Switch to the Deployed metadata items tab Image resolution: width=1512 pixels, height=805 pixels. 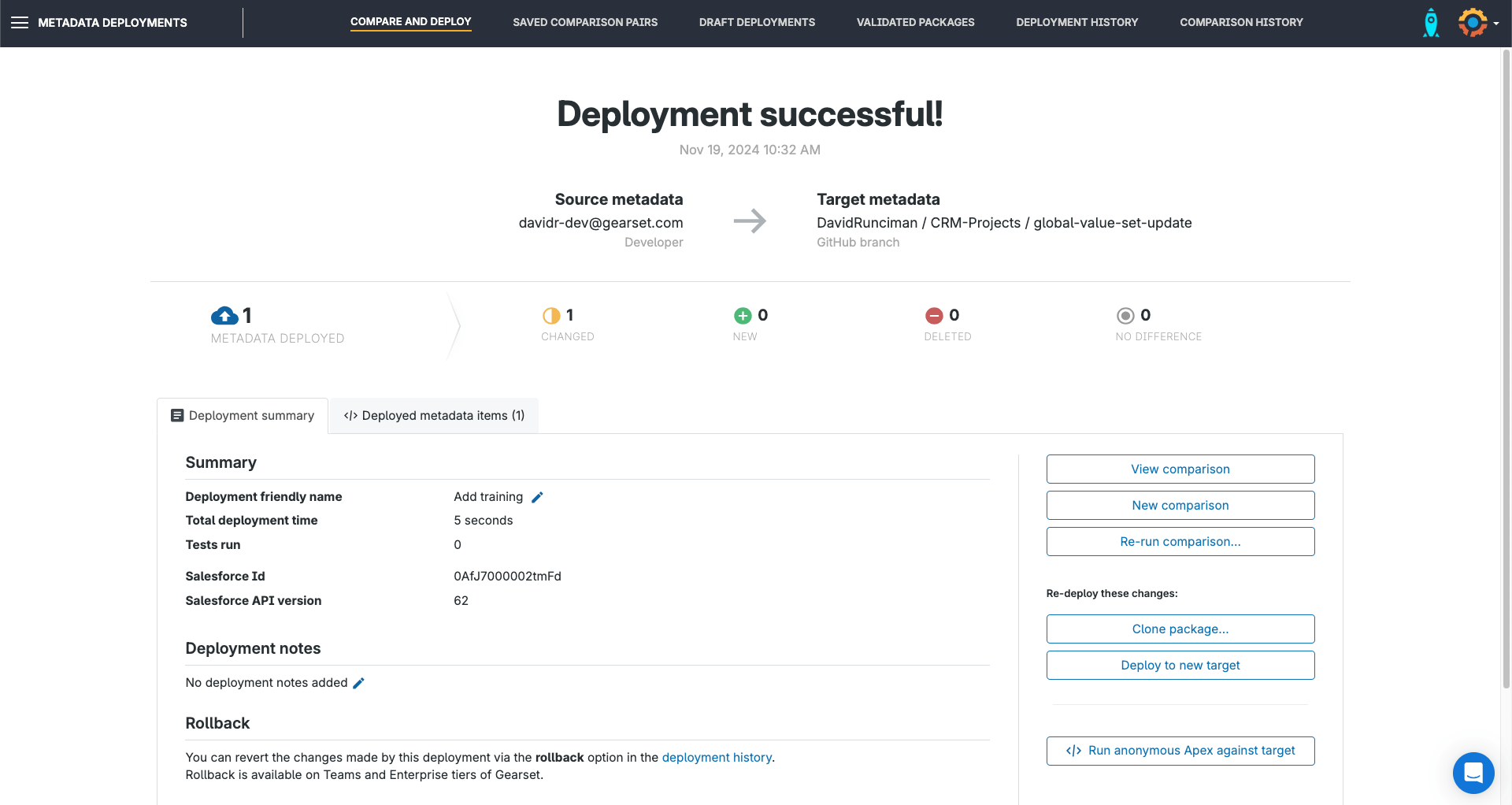tap(433, 415)
